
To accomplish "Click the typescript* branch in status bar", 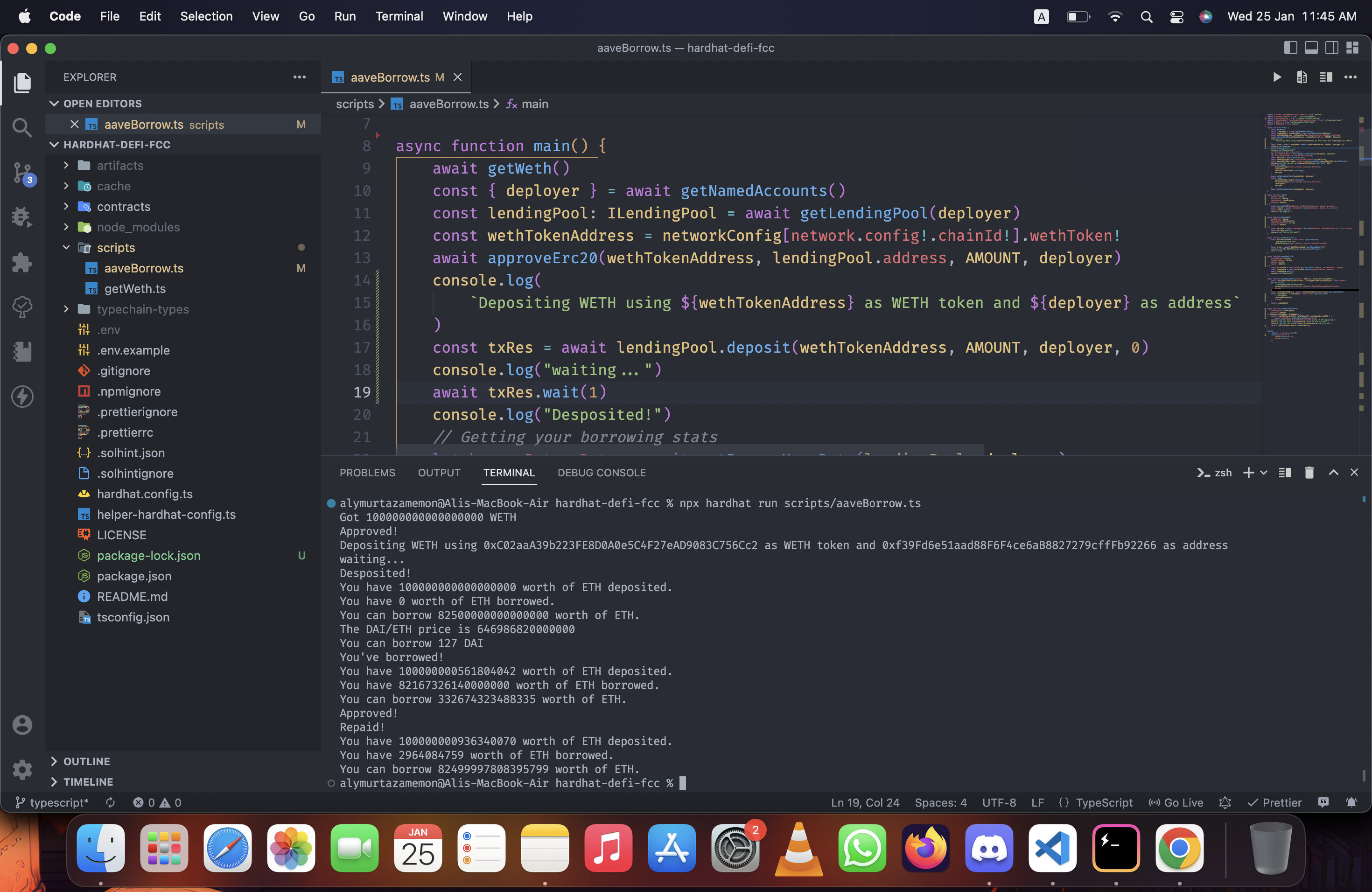I will [x=52, y=802].
